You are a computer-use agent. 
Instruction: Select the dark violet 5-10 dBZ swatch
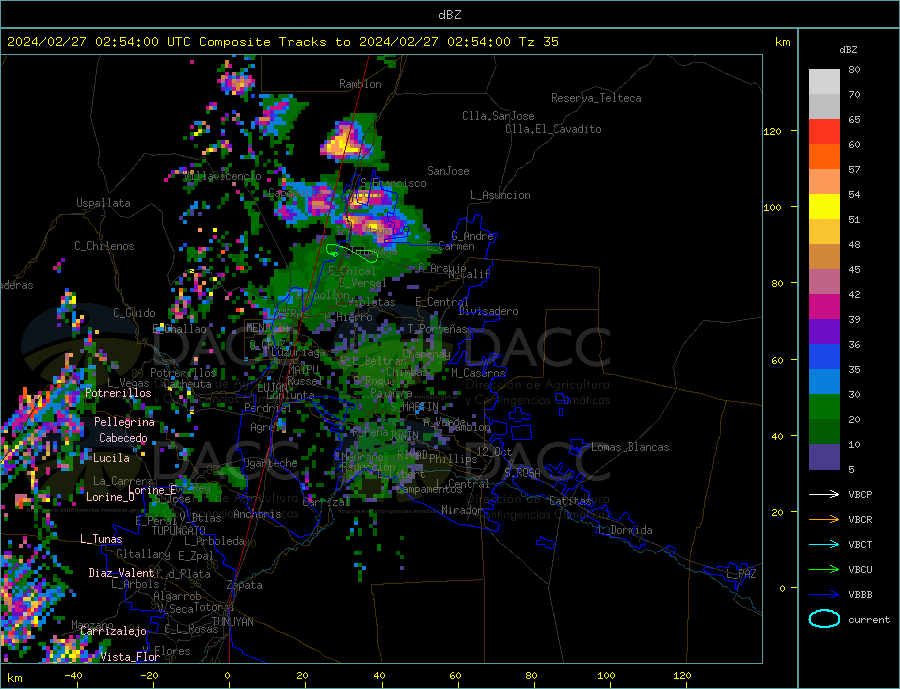coord(824,457)
